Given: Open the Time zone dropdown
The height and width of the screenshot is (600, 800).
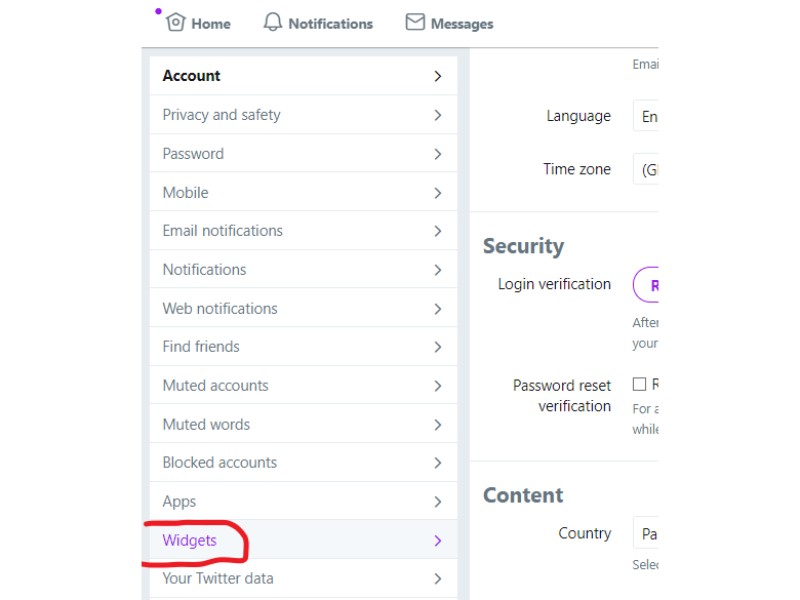Looking at the screenshot, I should coord(646,169).
